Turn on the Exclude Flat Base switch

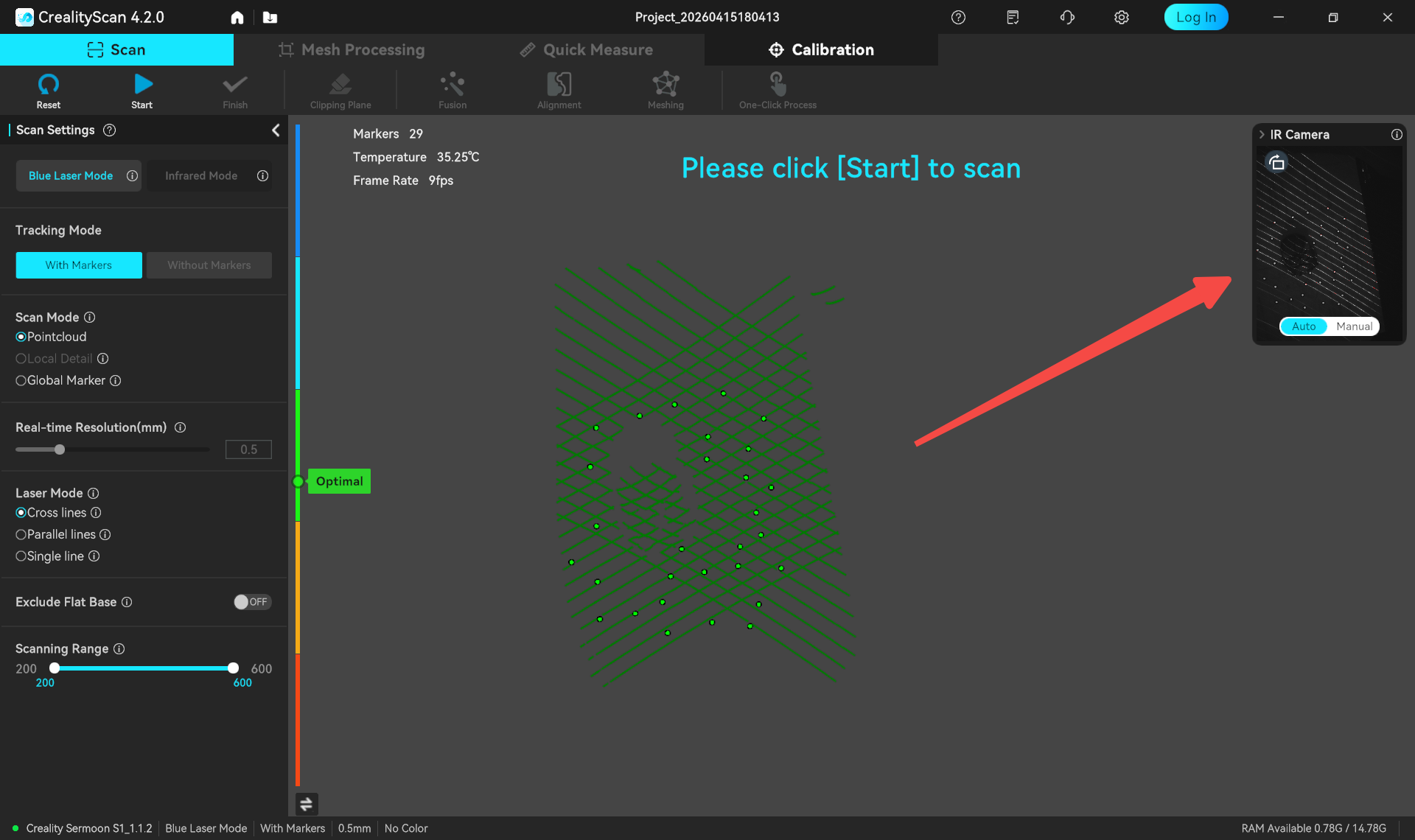252,602
